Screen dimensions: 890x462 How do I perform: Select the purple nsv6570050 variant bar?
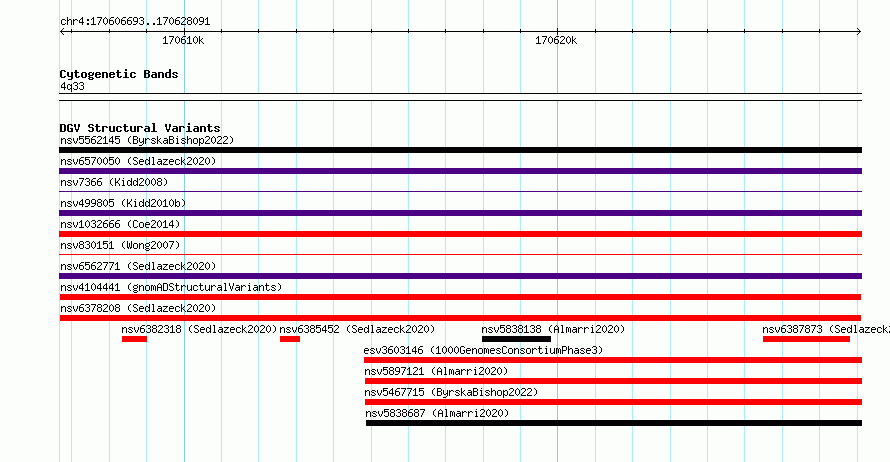pos(460,171)
